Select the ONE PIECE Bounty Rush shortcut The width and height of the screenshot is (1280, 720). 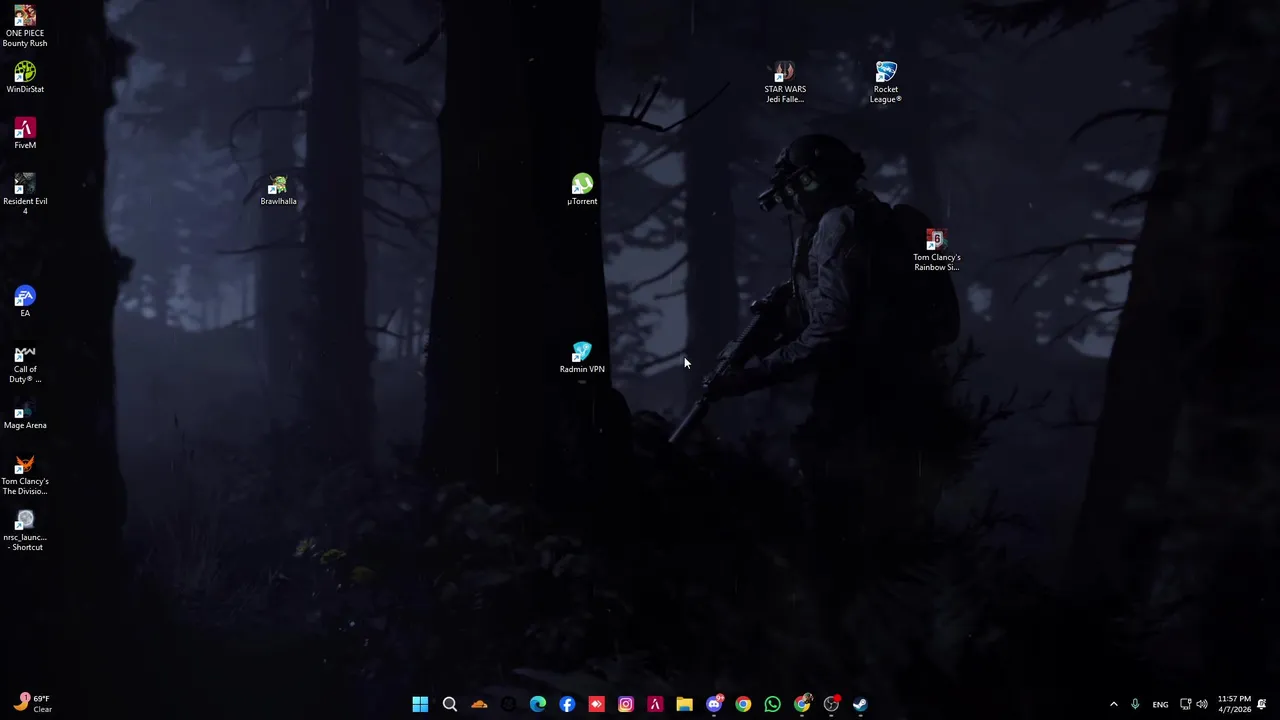point(25,26)
